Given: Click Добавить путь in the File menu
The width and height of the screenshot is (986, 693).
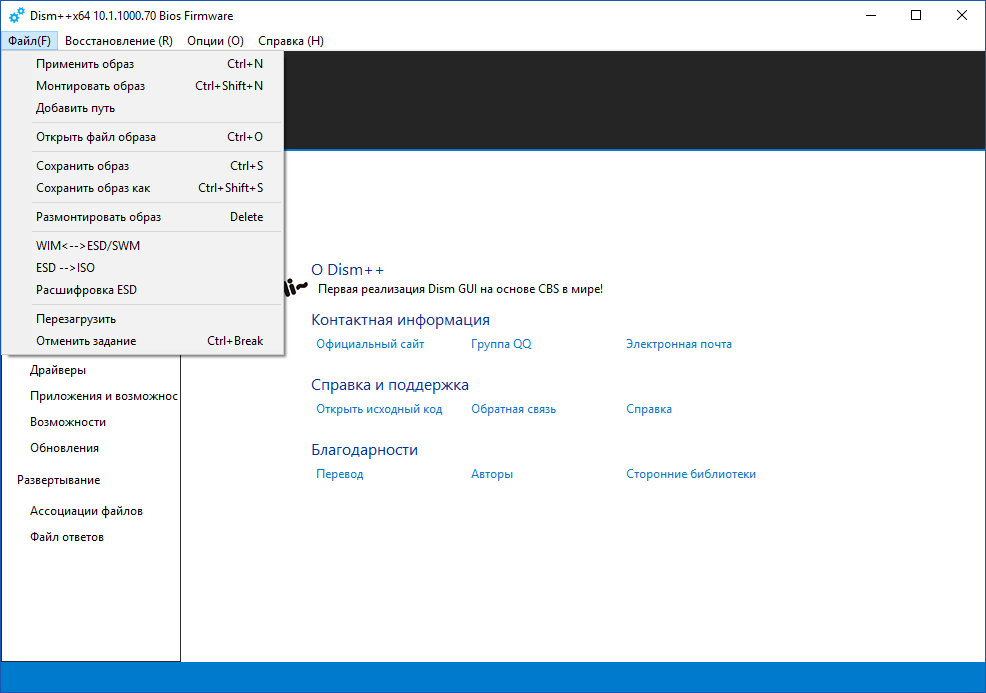Looking at the screenshot, I should pyautogui.click(x=143, y=108).
